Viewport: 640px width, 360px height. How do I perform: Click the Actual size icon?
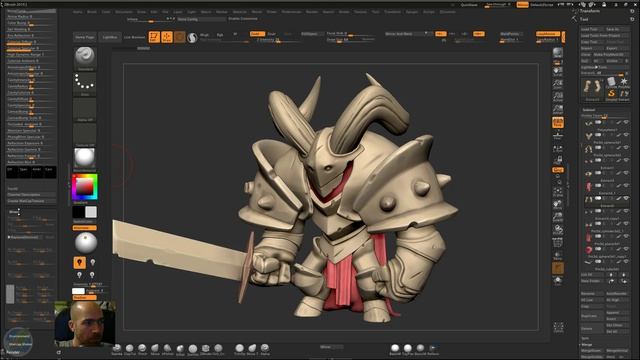[558, 97]
